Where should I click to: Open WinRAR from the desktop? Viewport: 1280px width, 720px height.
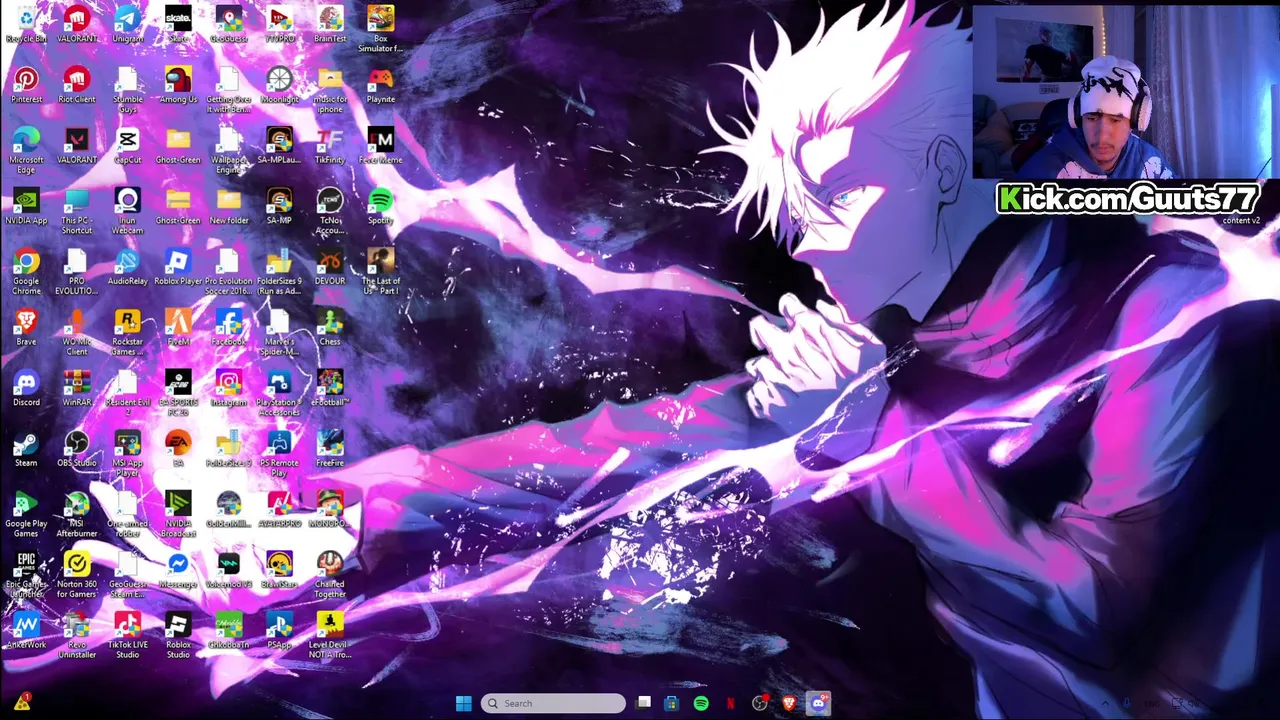coord(77,389)
